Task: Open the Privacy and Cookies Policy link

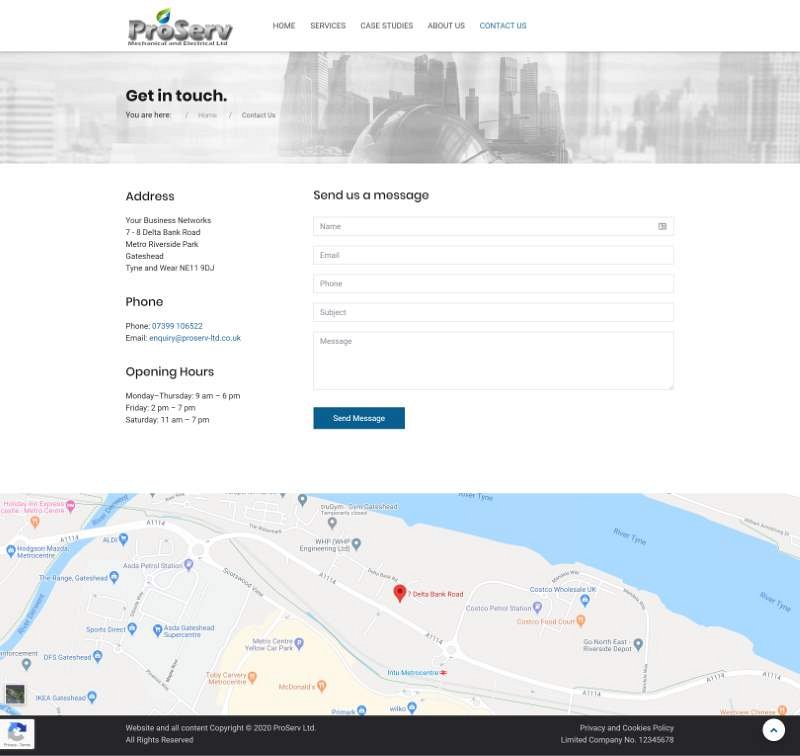Action: click(626, 728)
